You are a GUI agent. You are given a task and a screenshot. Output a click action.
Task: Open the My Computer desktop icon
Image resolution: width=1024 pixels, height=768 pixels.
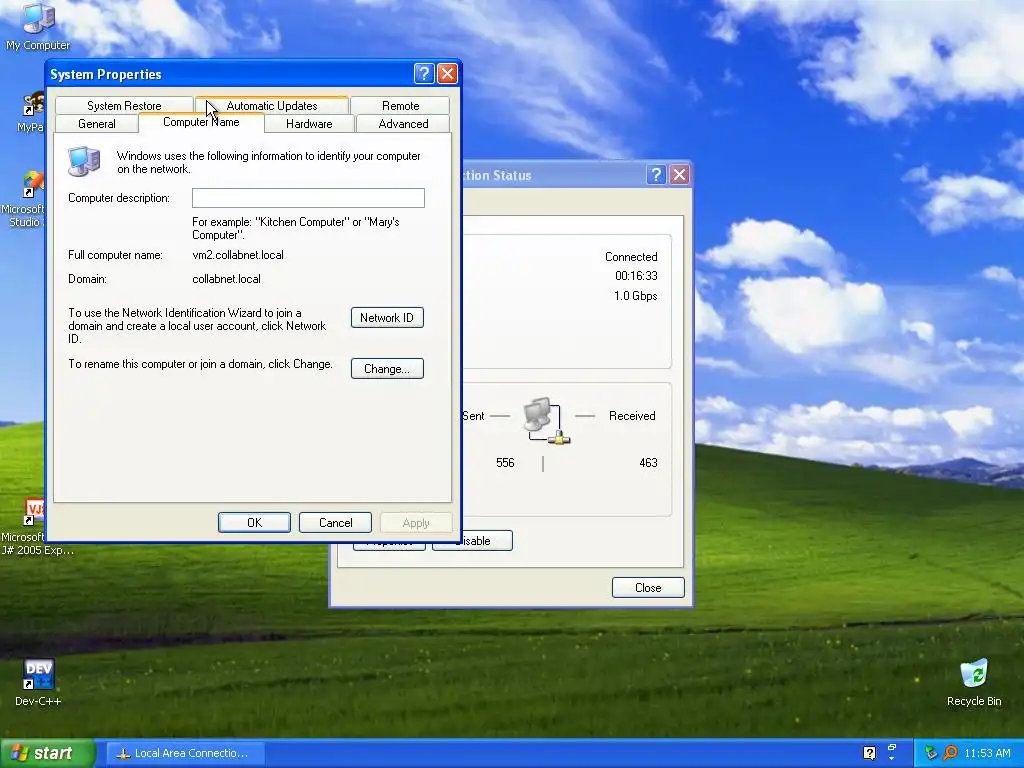point(38,26)
